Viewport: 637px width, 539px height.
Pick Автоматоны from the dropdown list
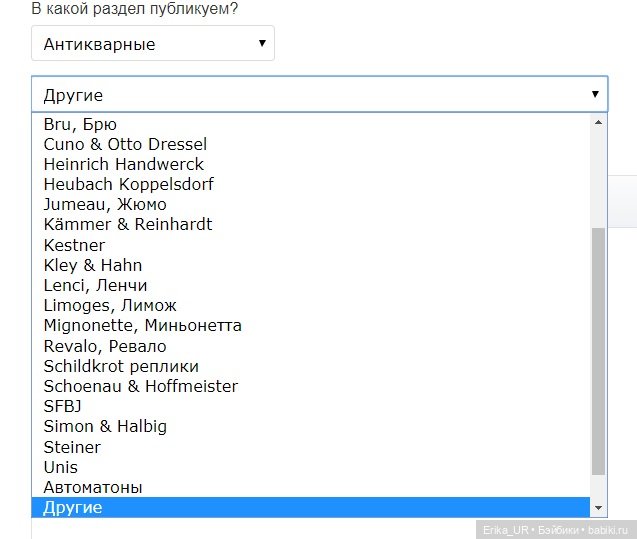pos(92,487)
